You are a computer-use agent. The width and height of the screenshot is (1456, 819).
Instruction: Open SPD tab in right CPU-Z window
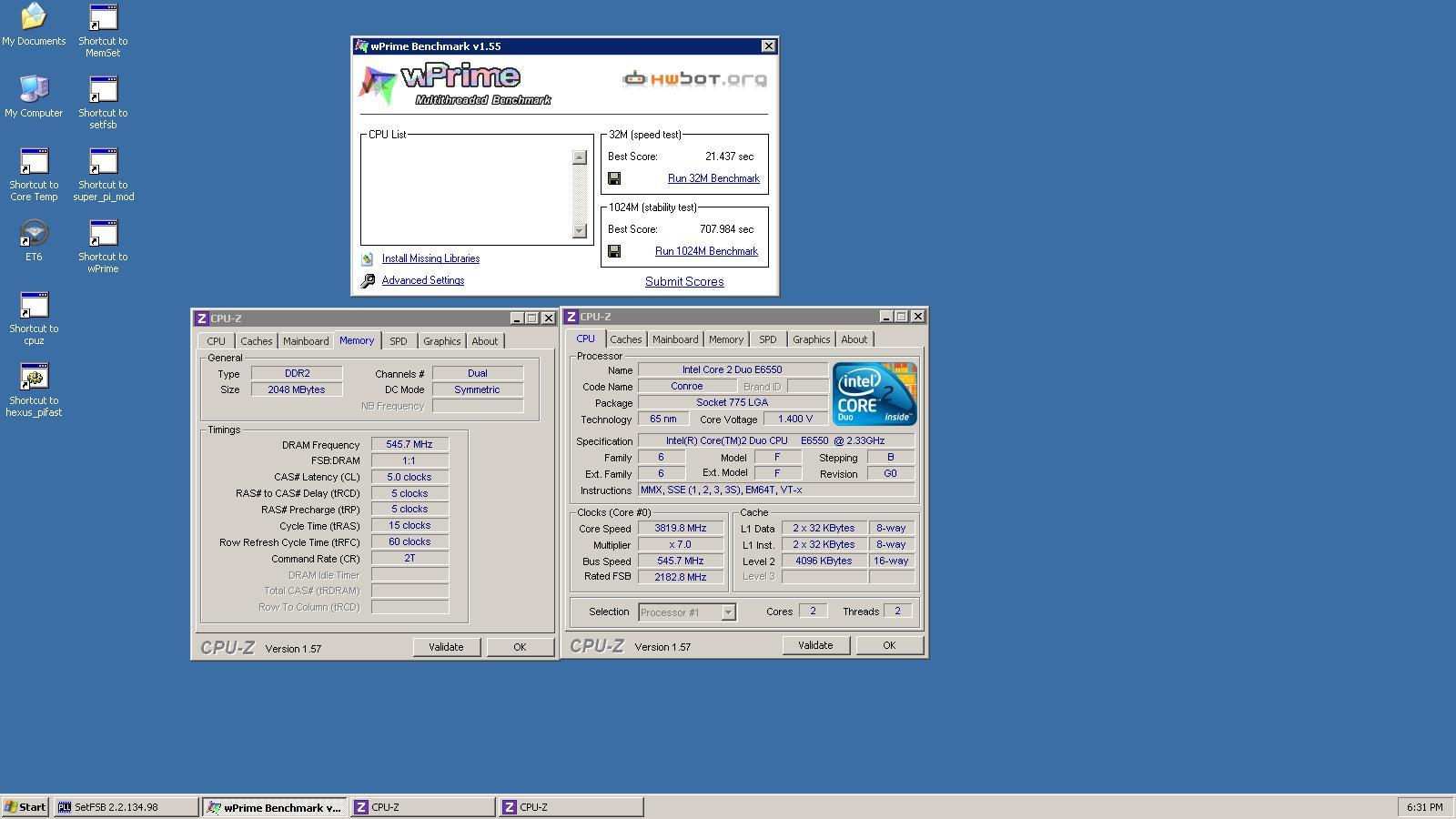click(768, 339)
